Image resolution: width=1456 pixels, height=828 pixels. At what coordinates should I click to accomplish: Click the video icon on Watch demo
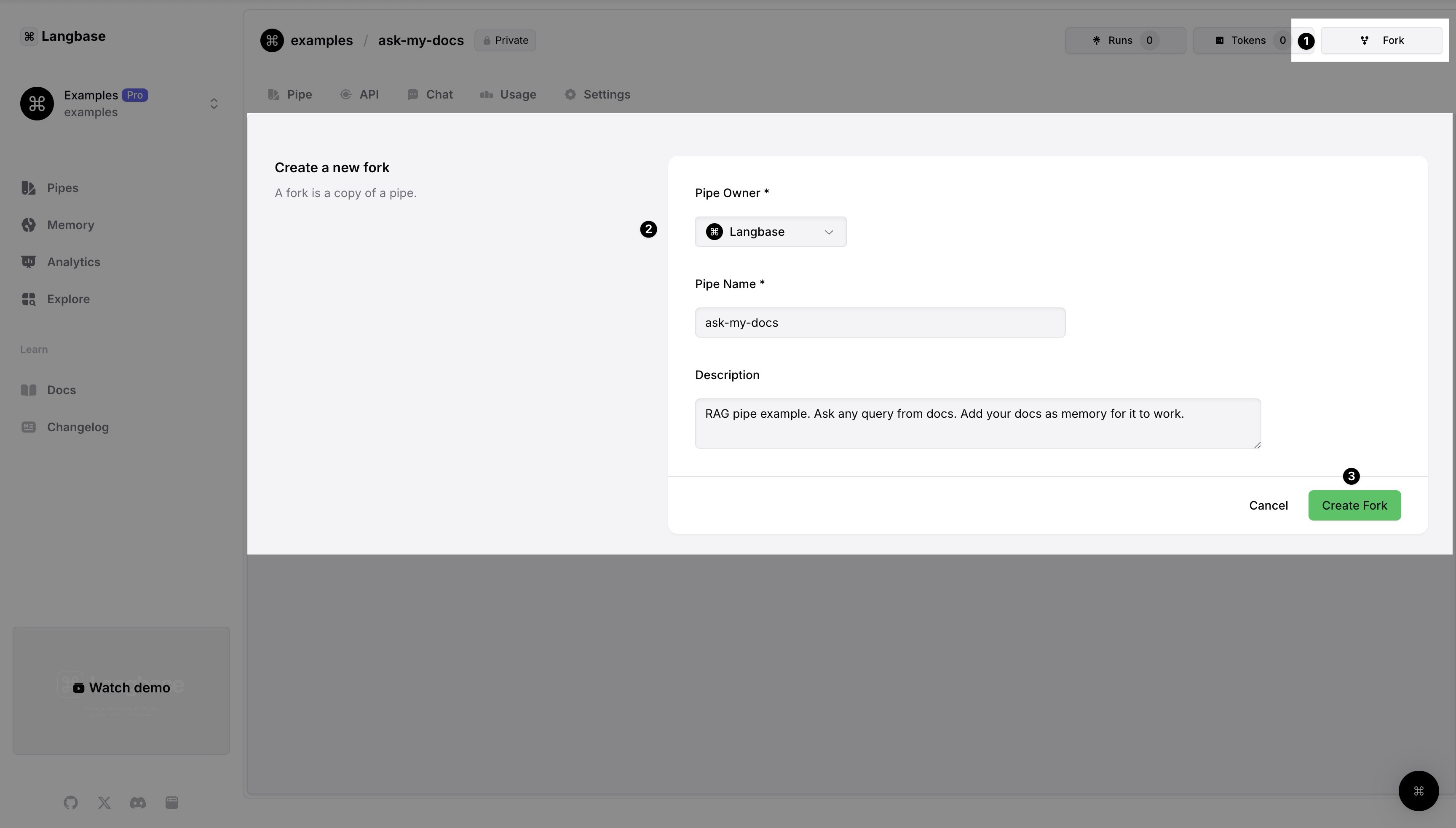point(78,688)
